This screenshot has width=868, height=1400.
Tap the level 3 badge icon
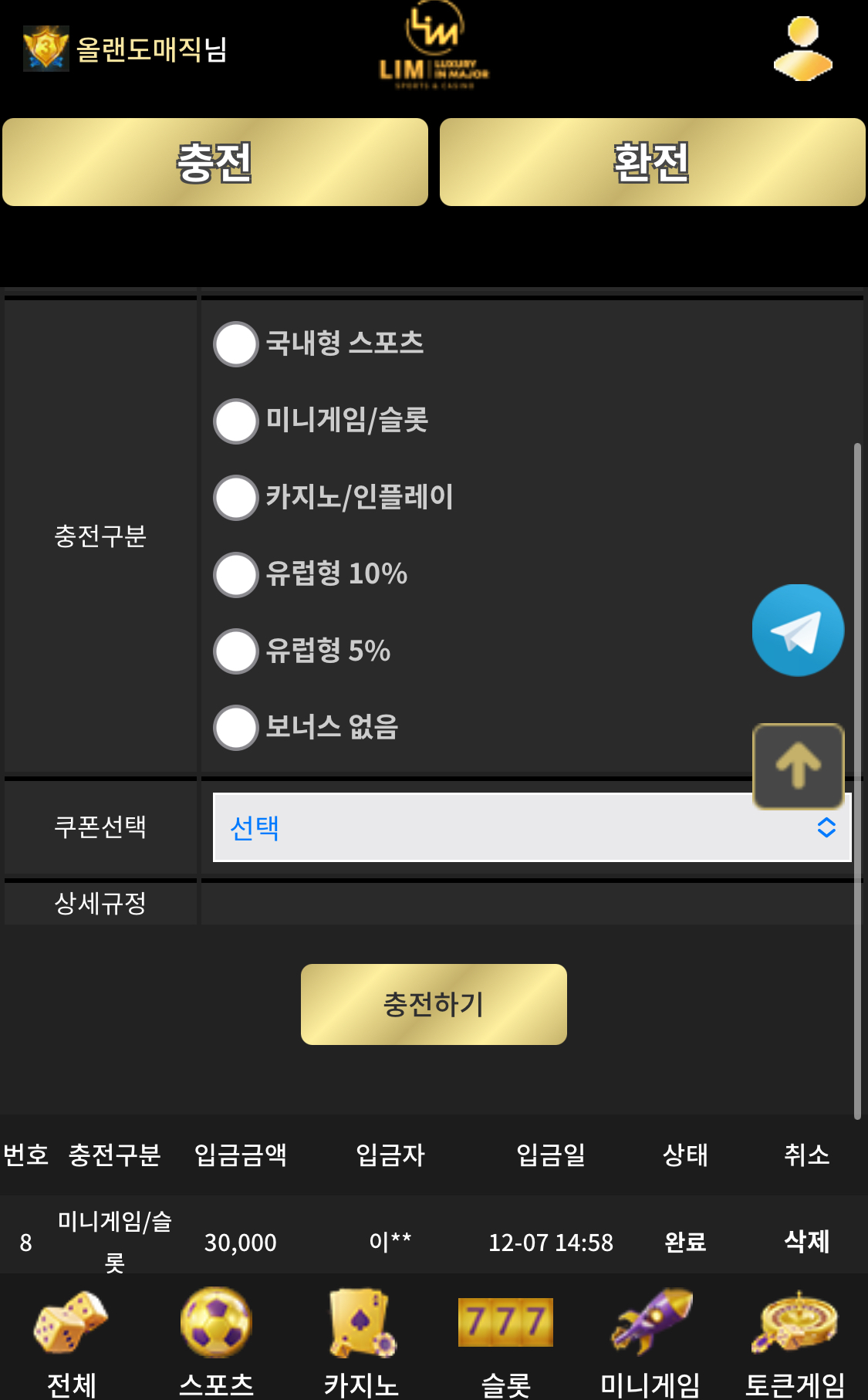tap(46, 49)
